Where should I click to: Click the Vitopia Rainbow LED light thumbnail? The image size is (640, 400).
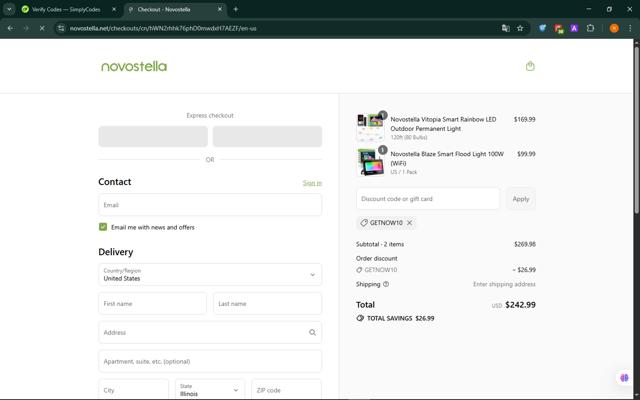point(371,127)
